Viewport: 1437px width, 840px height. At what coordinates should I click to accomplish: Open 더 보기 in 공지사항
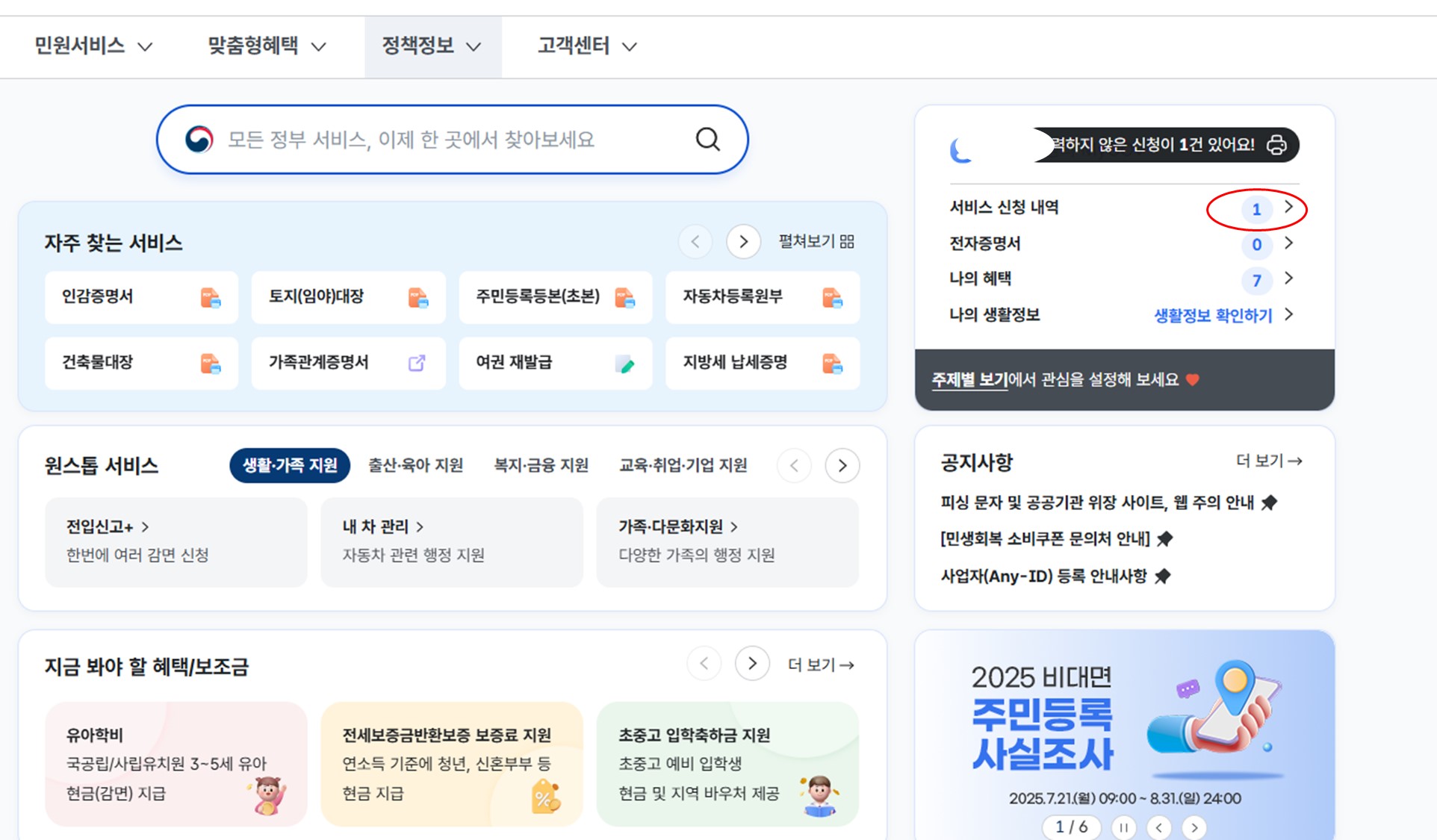click(x=1268, y=461)
